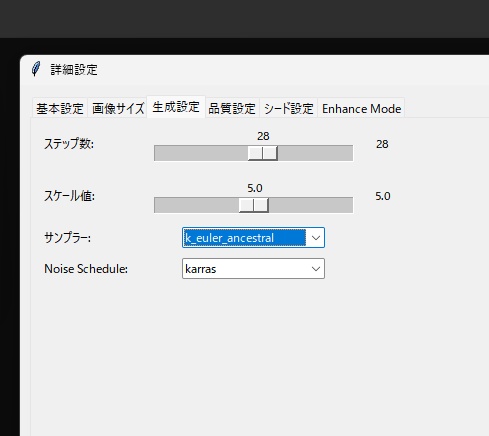This screenshot has width=489, height=436.
Task: Click the 28 readout above the step slider
Action: [263, 136]
